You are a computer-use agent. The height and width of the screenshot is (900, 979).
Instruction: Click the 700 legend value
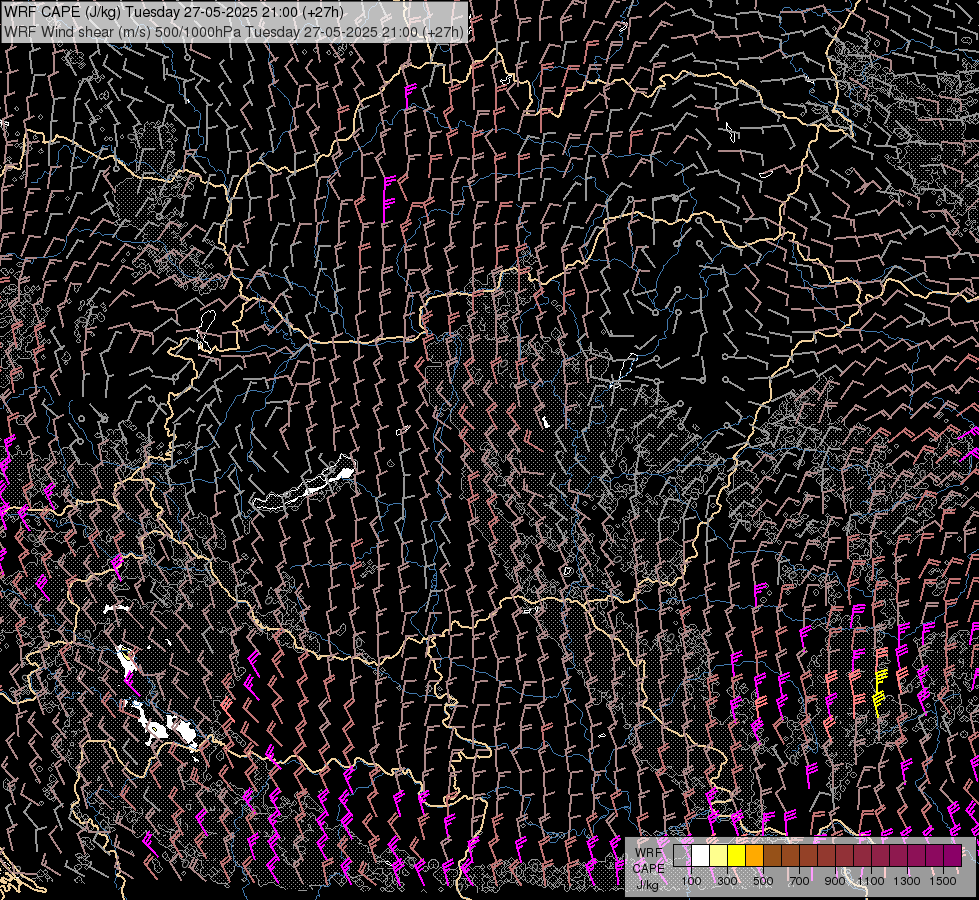799,881
